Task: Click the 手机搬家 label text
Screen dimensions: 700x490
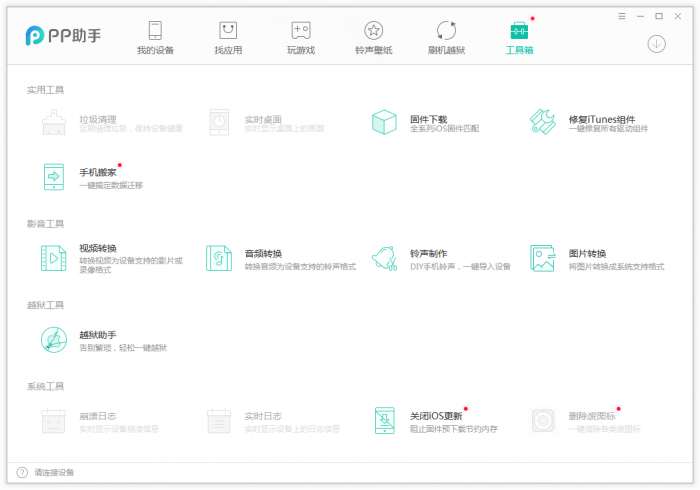Action: [98, 173]
